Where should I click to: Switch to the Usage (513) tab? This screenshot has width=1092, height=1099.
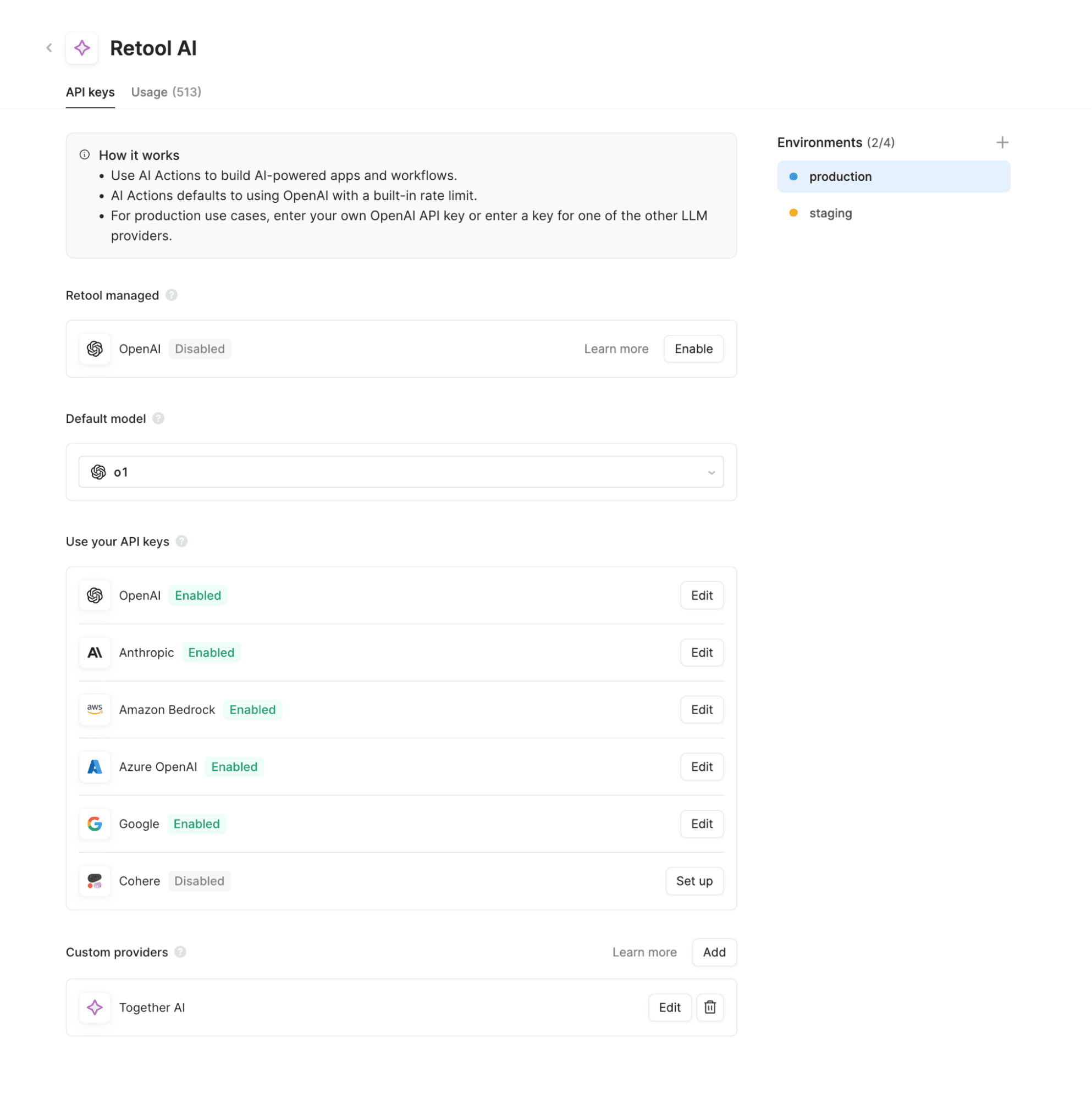click(x=166, y=92)
